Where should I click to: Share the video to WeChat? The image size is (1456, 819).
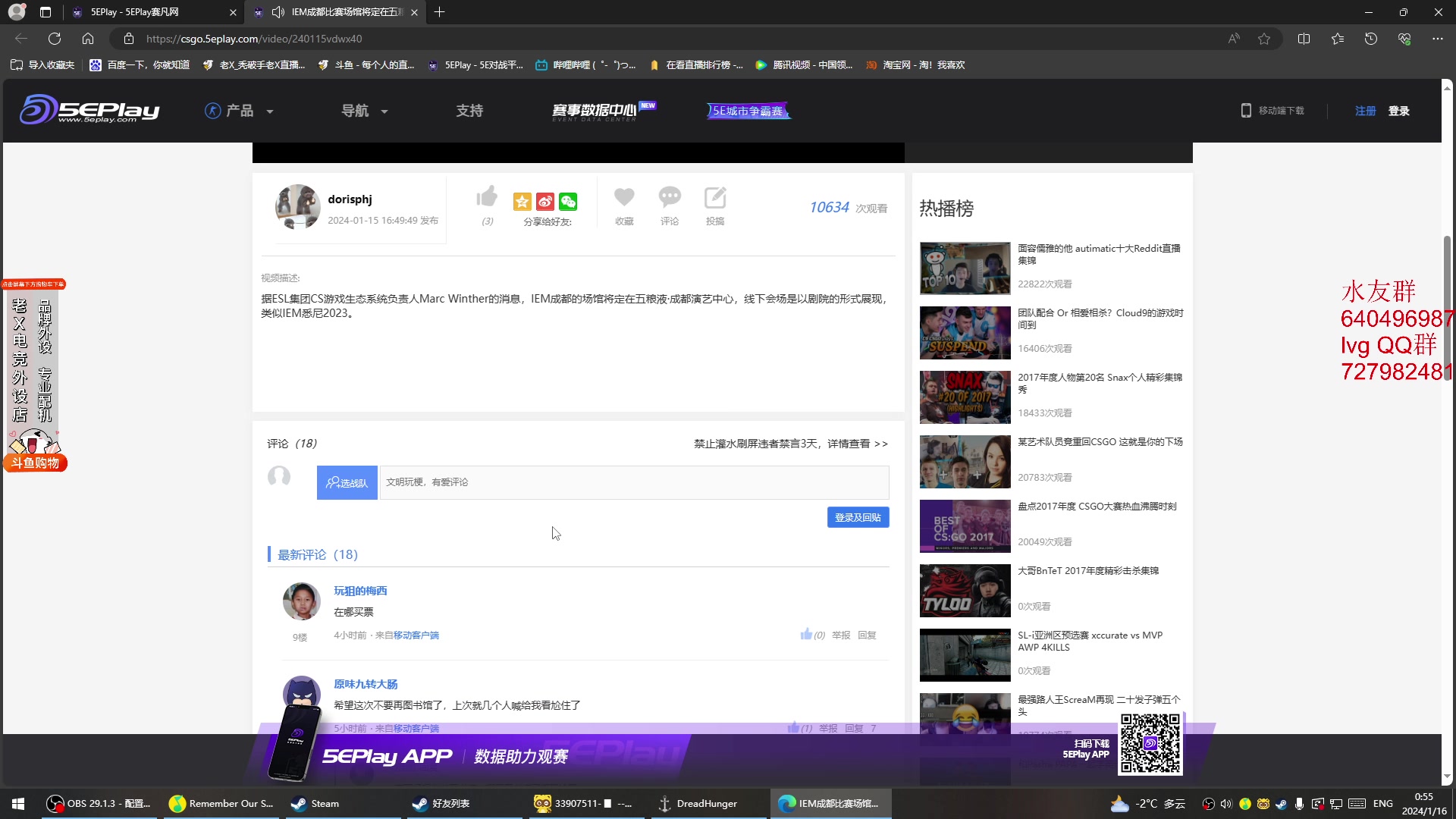[x=568, y=202]
